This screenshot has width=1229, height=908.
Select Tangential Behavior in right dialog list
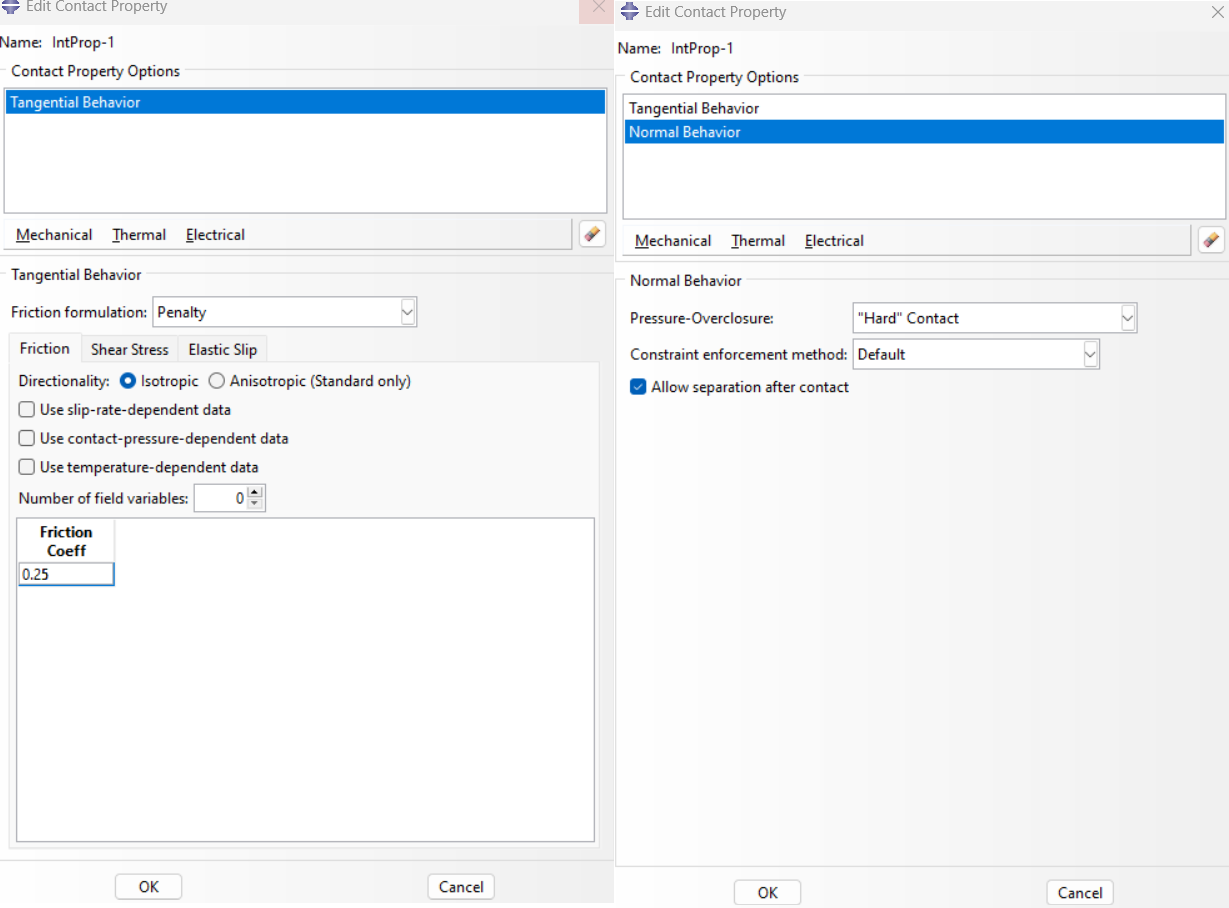pos(924,108)
